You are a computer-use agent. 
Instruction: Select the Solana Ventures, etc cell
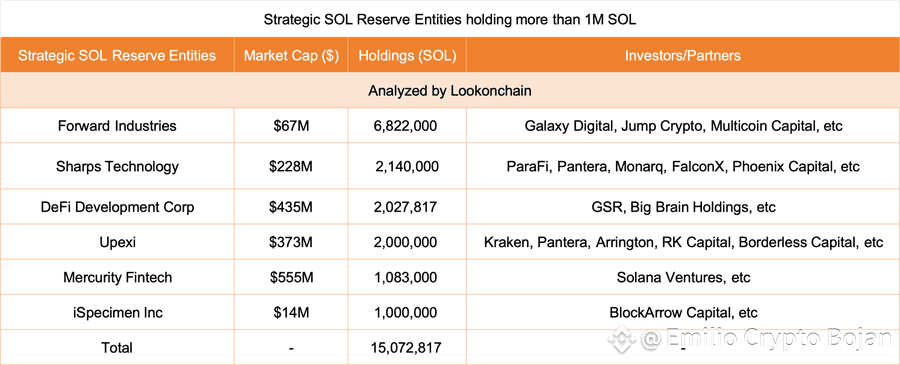(682, 277)
